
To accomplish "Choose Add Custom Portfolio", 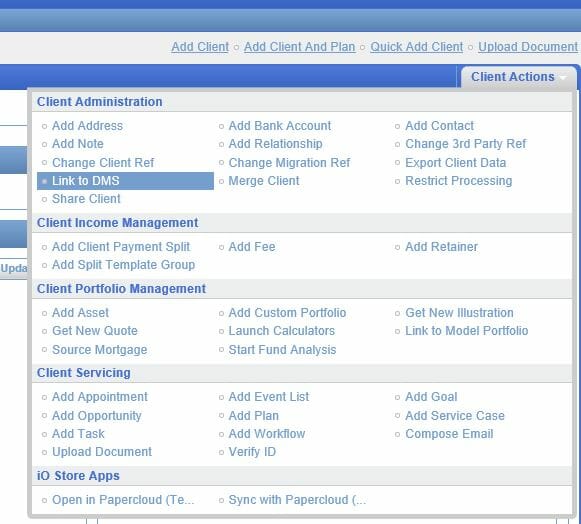I will [287, 313].
